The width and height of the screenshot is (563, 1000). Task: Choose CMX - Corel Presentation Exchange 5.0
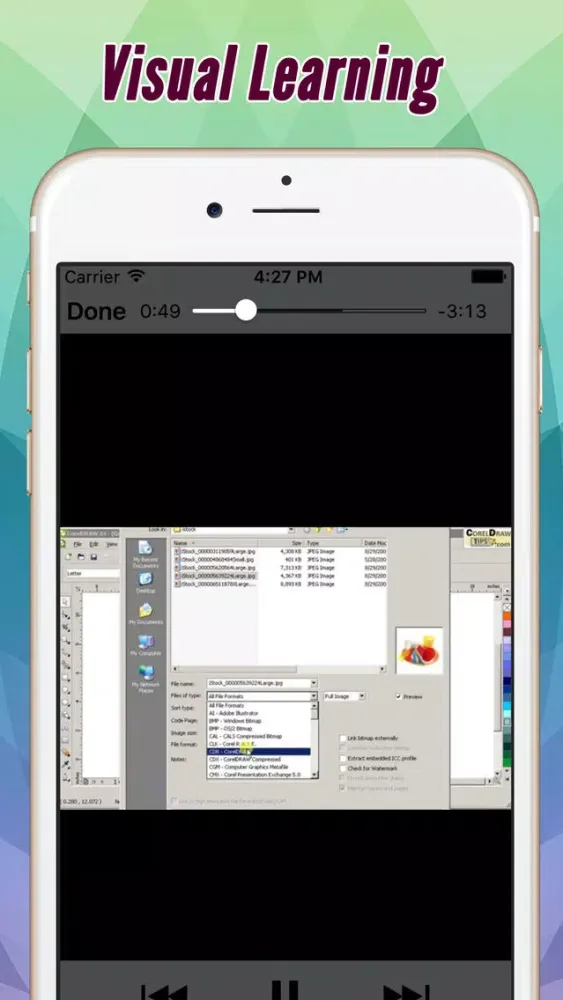click(259, 774)
